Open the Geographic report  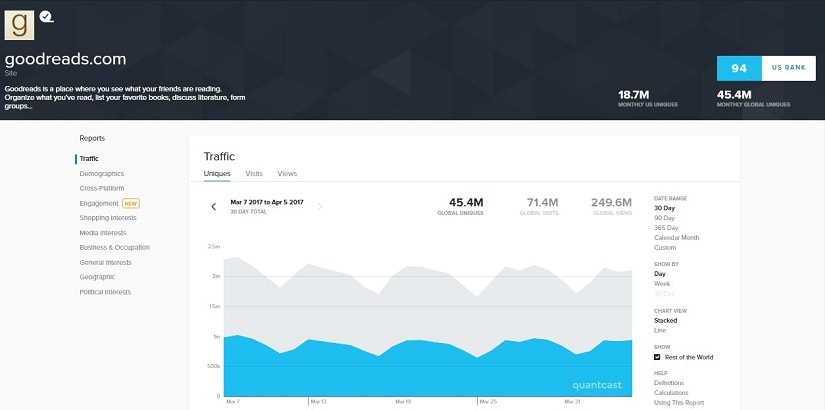(97, 277)
